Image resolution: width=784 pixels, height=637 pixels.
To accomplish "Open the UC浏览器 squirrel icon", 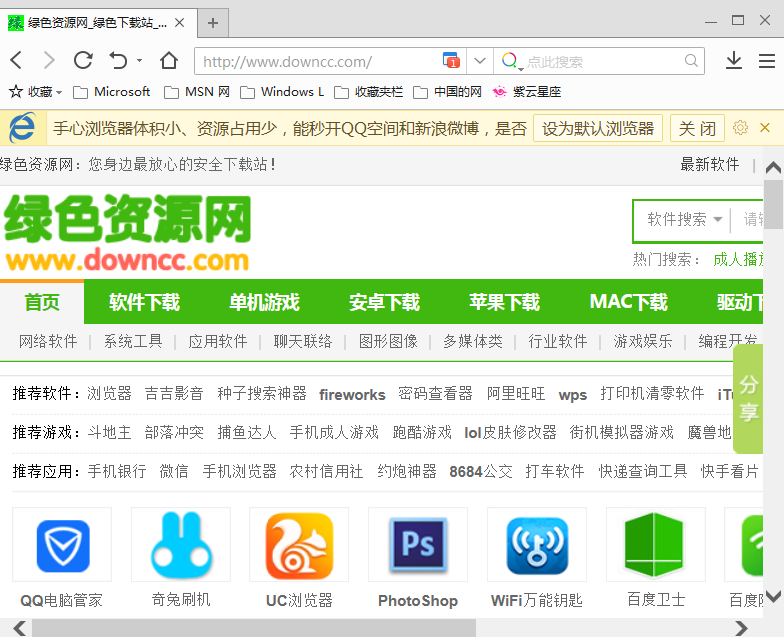I will pyautogui.click(x=299, y=545).
